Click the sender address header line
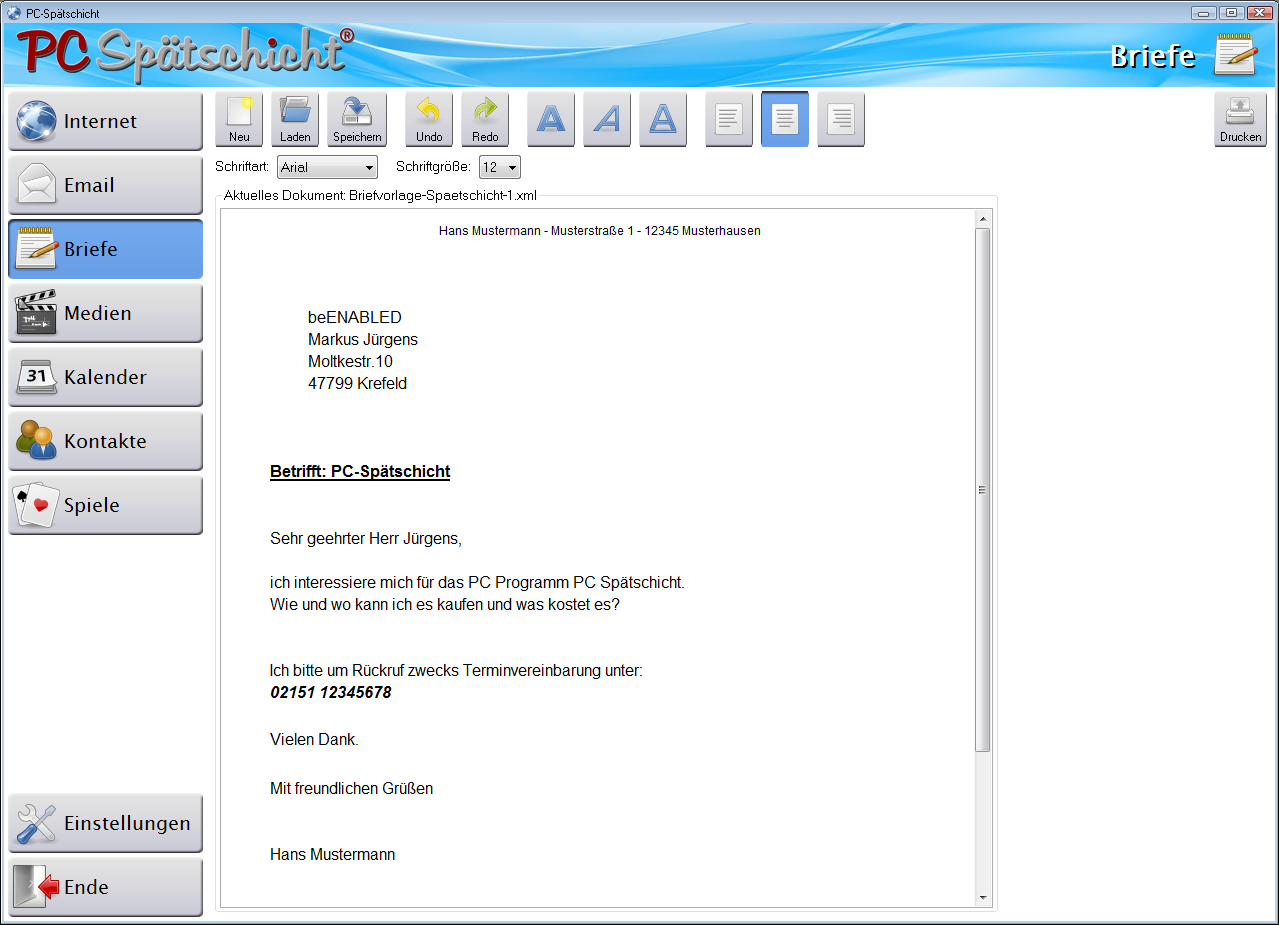 (600, 231)
